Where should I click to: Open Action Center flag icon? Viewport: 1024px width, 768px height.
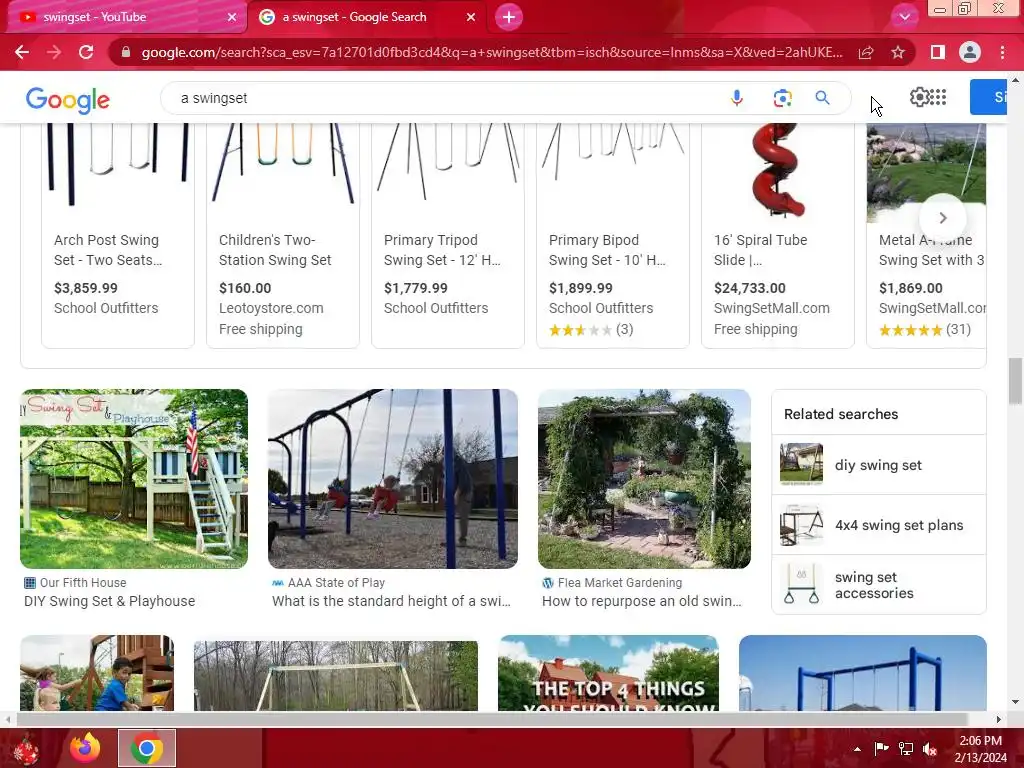(881, 748)
